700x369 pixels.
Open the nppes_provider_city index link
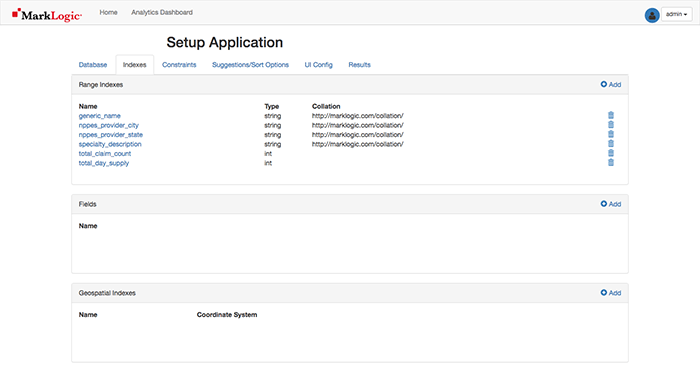[108, 125]
